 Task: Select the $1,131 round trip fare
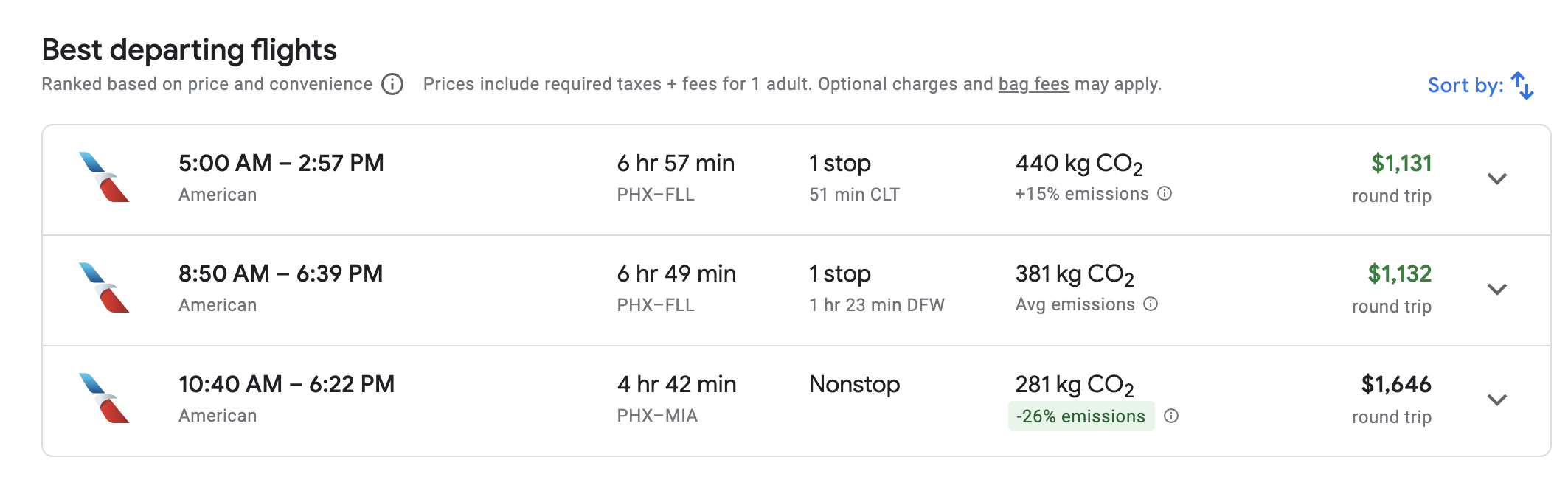(x=1401, y=164)
